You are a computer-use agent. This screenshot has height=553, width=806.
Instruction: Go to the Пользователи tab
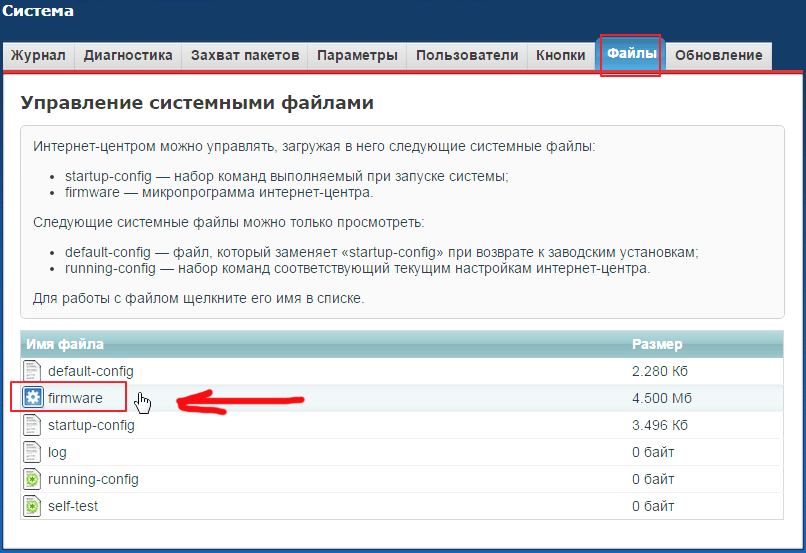pos(467,56)
